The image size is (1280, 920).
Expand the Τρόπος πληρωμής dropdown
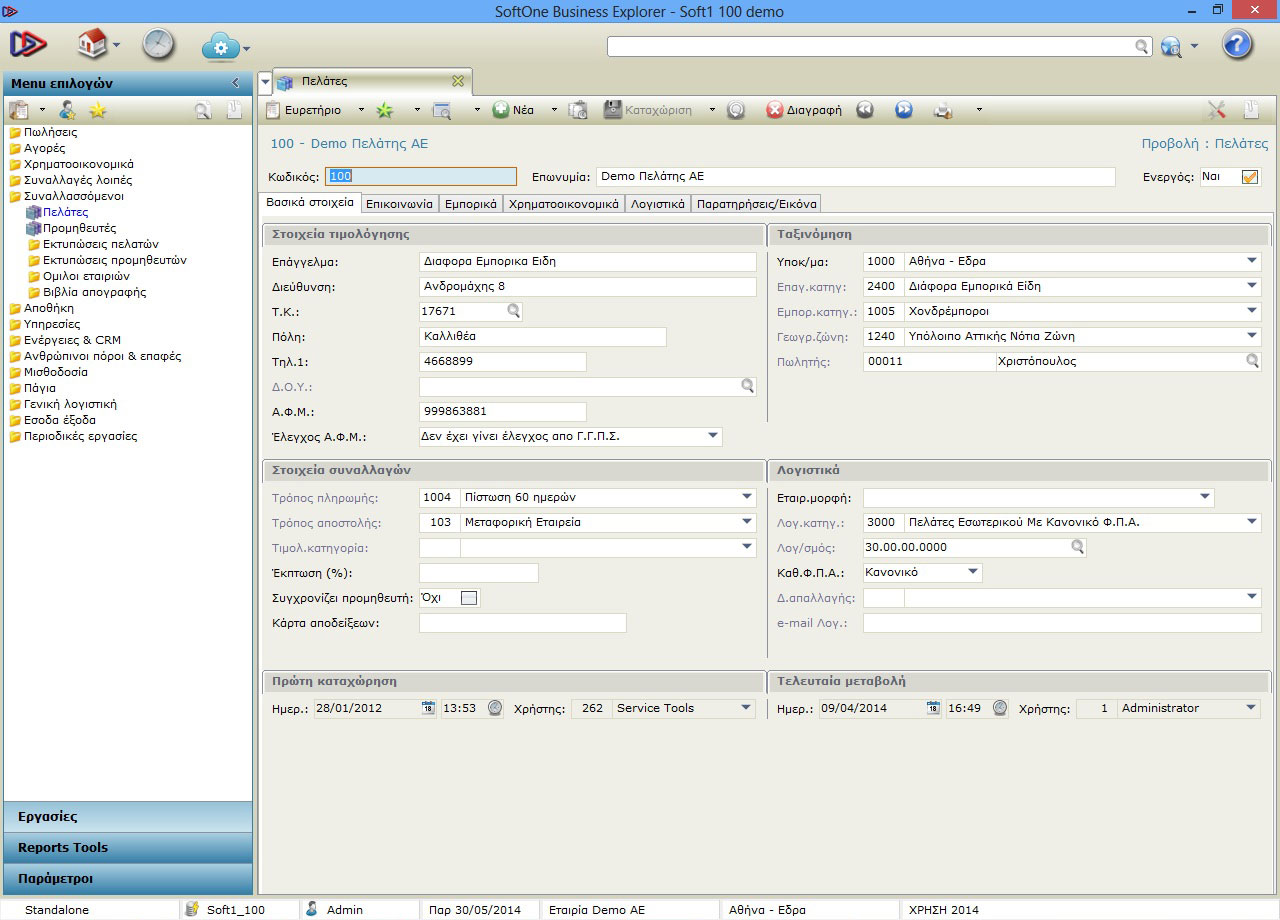pos(747,497)
